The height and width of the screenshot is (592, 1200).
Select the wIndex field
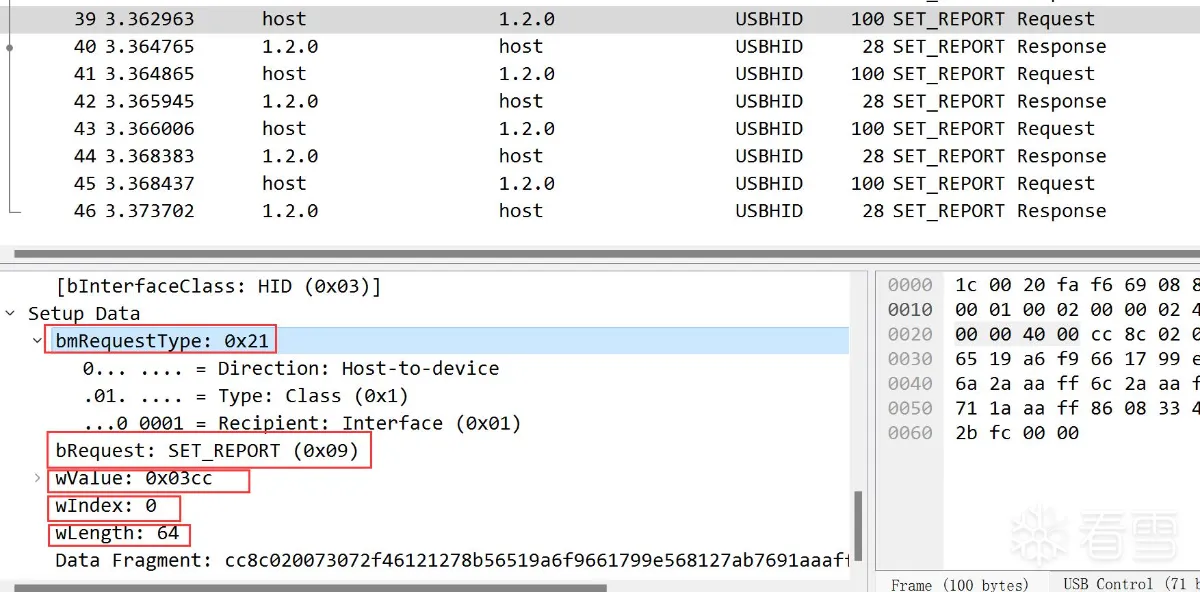[106, 506]
